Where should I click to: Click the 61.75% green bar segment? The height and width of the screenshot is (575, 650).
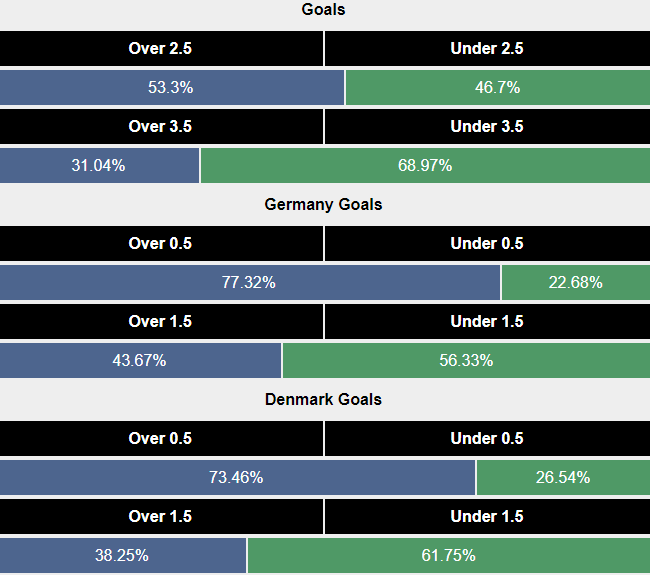coord(448,555)
